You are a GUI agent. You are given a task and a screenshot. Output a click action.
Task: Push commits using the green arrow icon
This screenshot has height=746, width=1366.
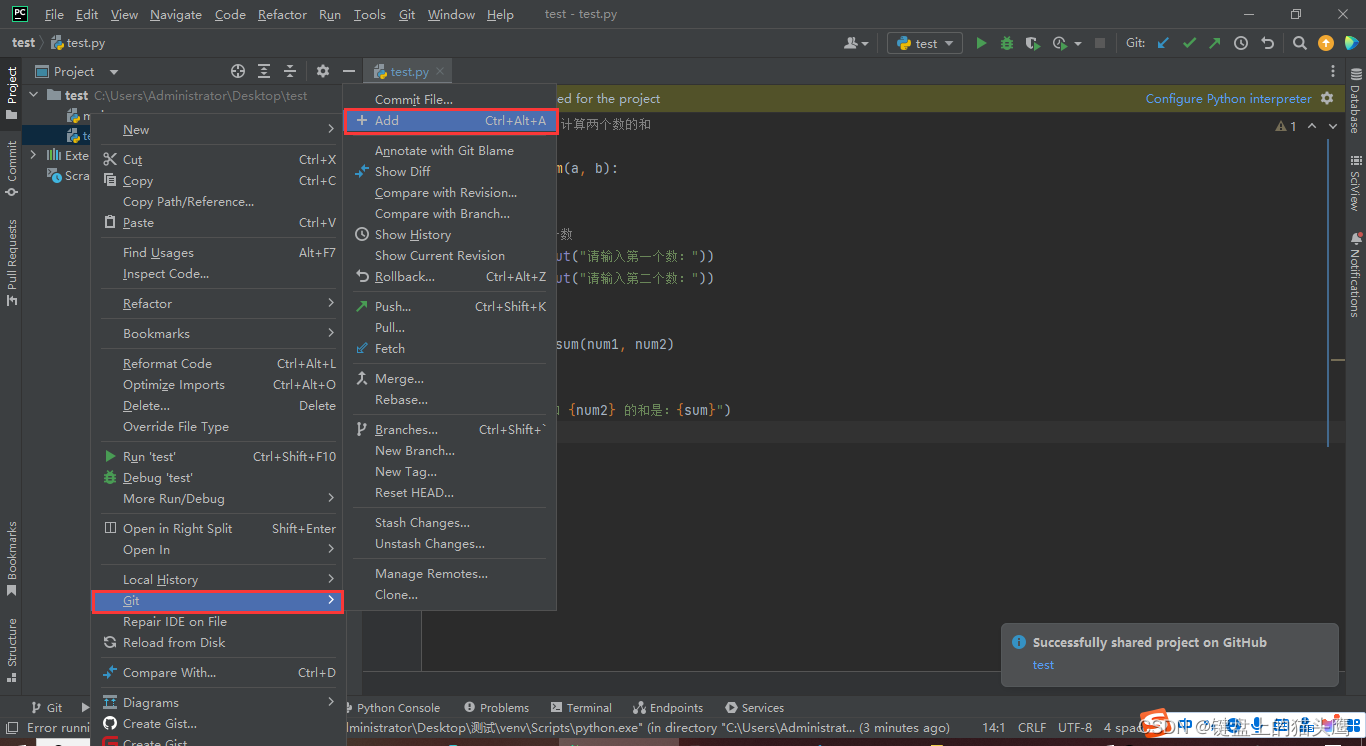click(1214, 43)
